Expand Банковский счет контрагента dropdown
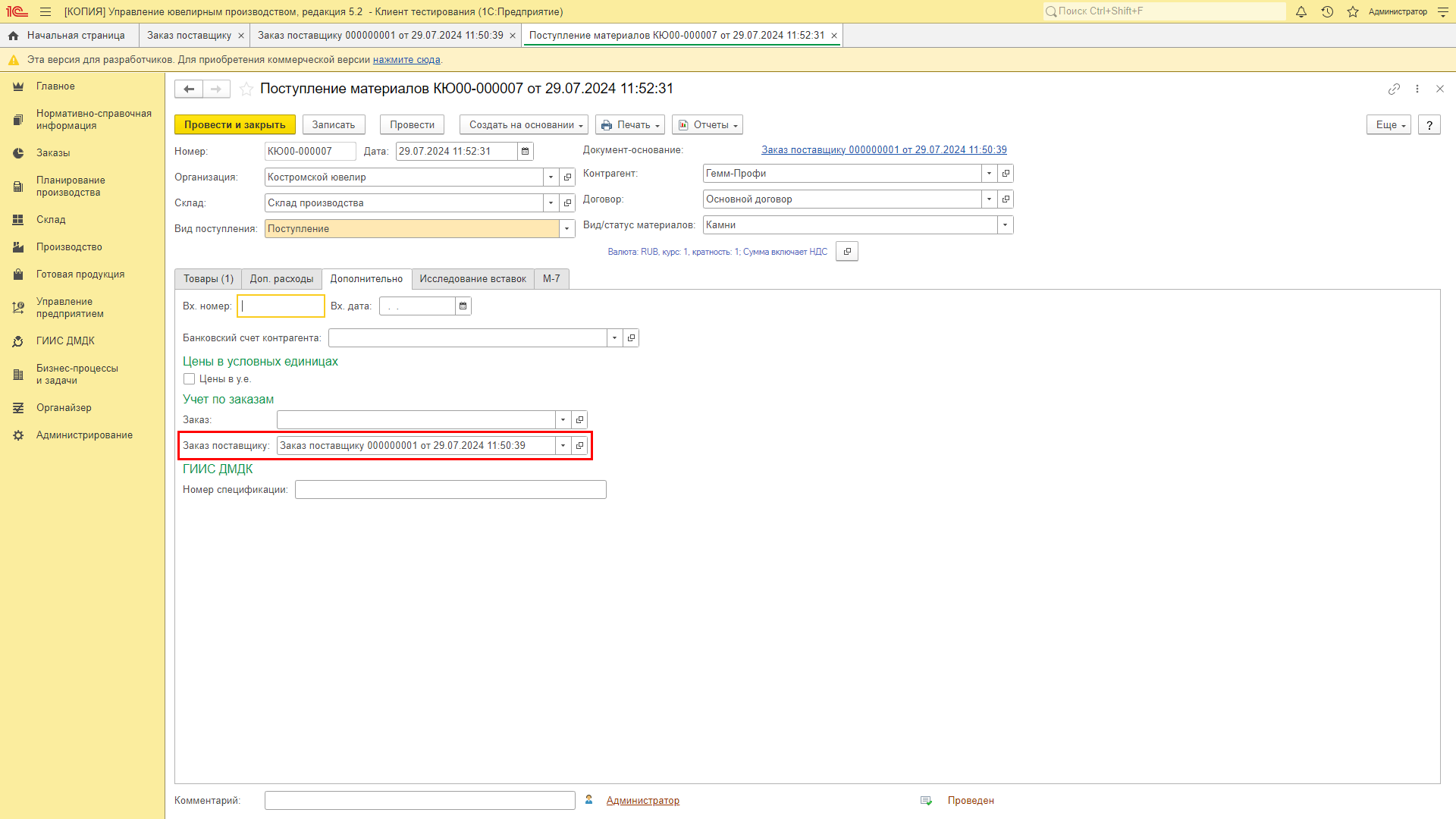This screenshot has height=819, width=1456. (614, 337)
